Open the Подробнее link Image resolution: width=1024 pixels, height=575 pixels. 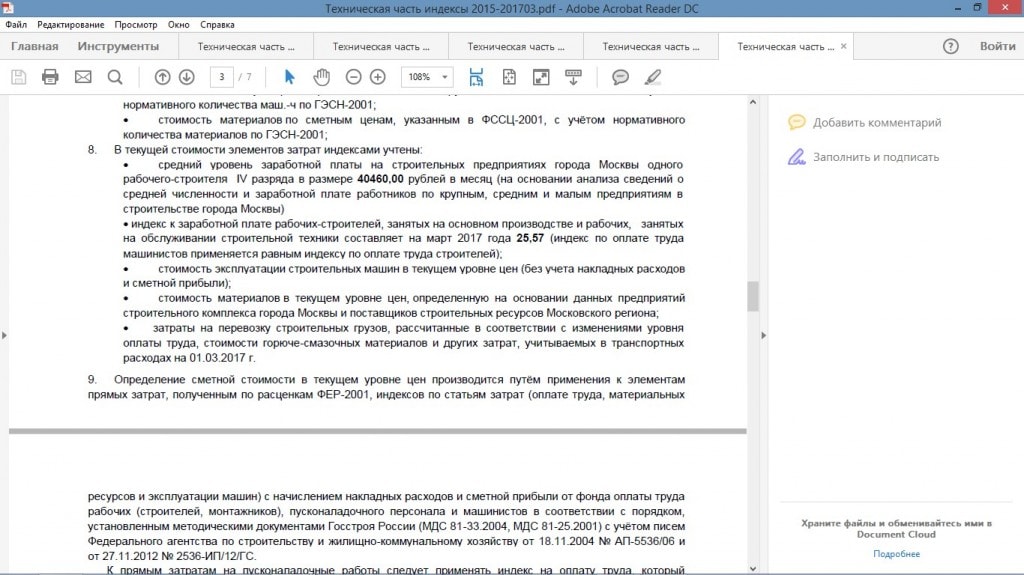(896, 553)
